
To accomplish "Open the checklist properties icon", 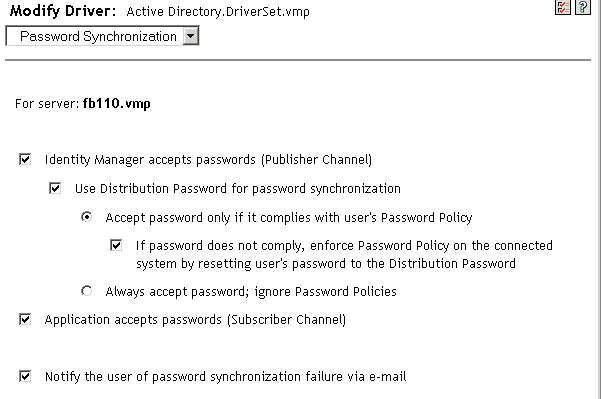I will [x=563, y=7].
